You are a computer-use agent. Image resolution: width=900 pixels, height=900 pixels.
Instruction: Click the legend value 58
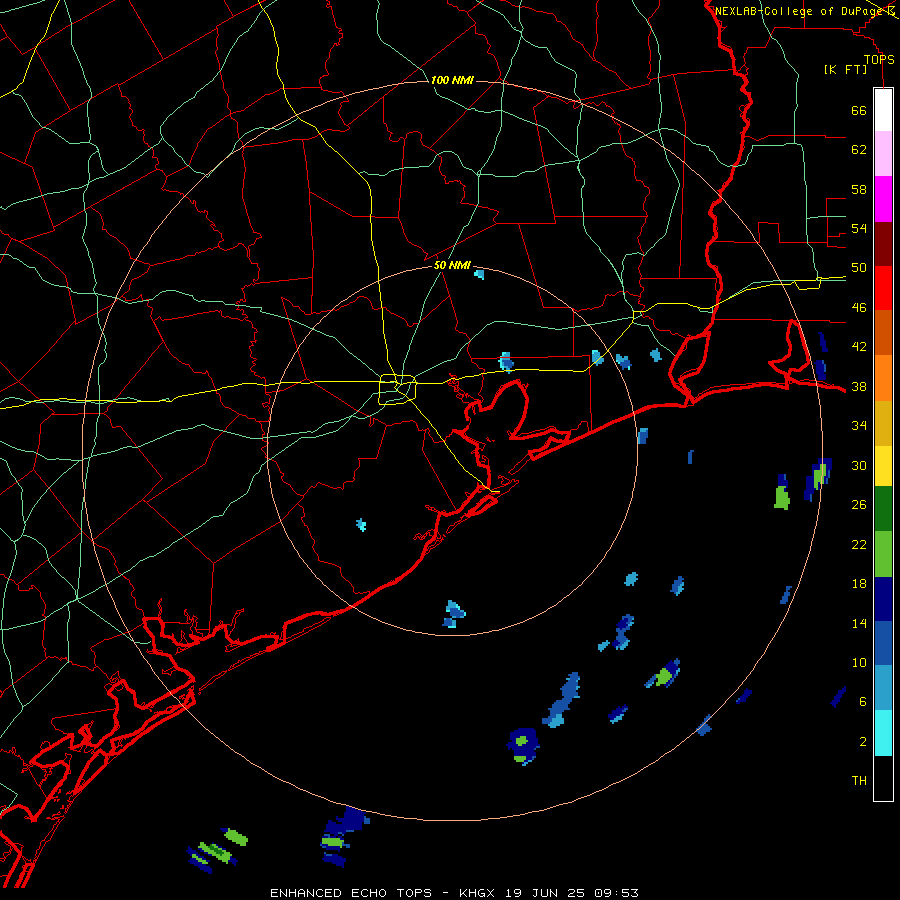point(859,189)
